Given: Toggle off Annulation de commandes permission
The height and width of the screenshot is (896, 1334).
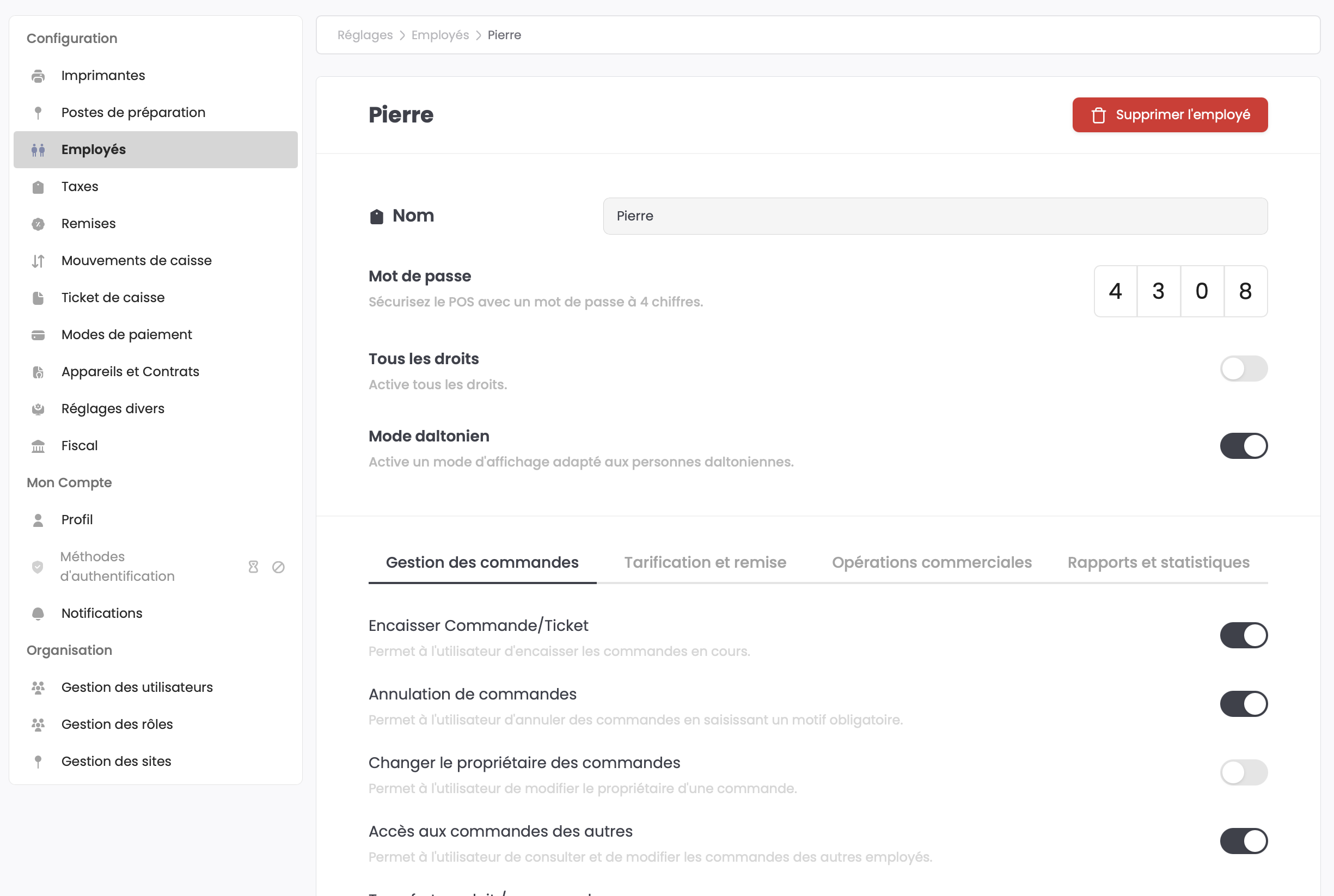Looking at the screenshot, I should [x=1243, y=704].
